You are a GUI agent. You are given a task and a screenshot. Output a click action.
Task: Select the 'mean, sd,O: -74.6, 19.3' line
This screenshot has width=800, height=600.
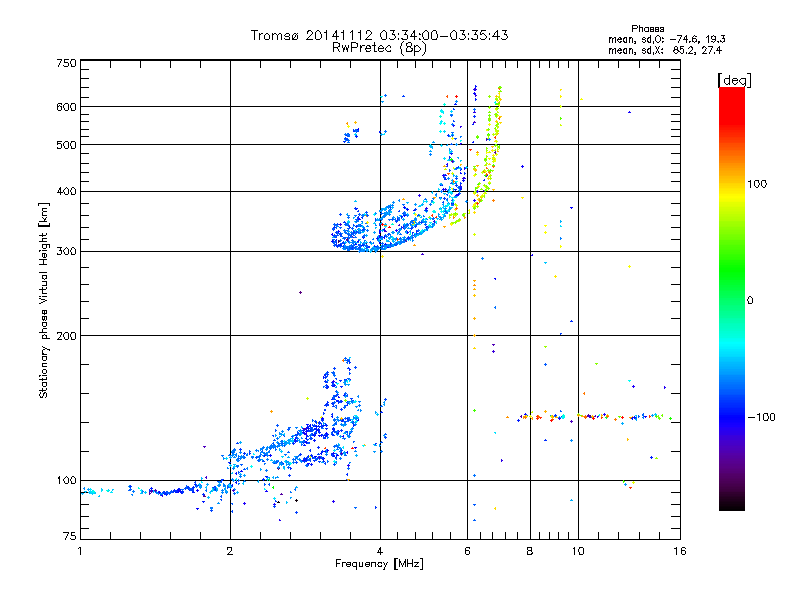coord(666,39)
